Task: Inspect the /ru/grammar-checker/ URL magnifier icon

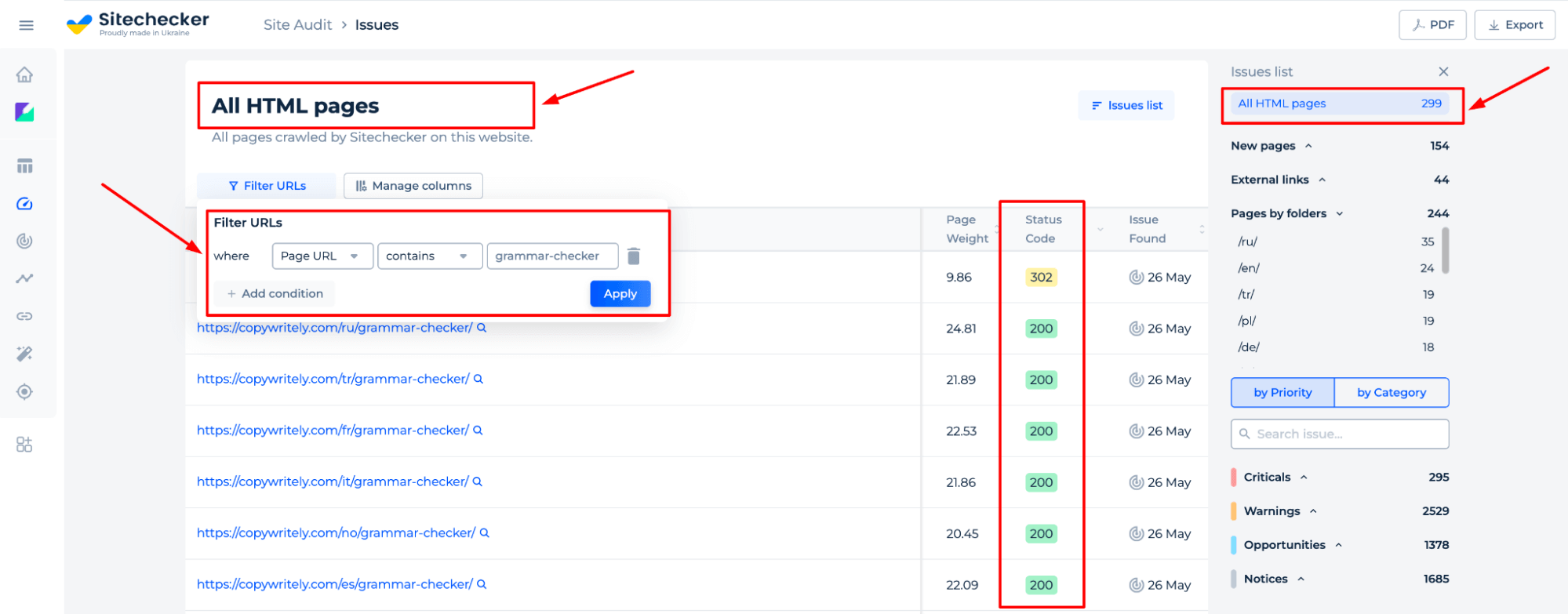Action: pyautogui.click(x=482, y=328)
